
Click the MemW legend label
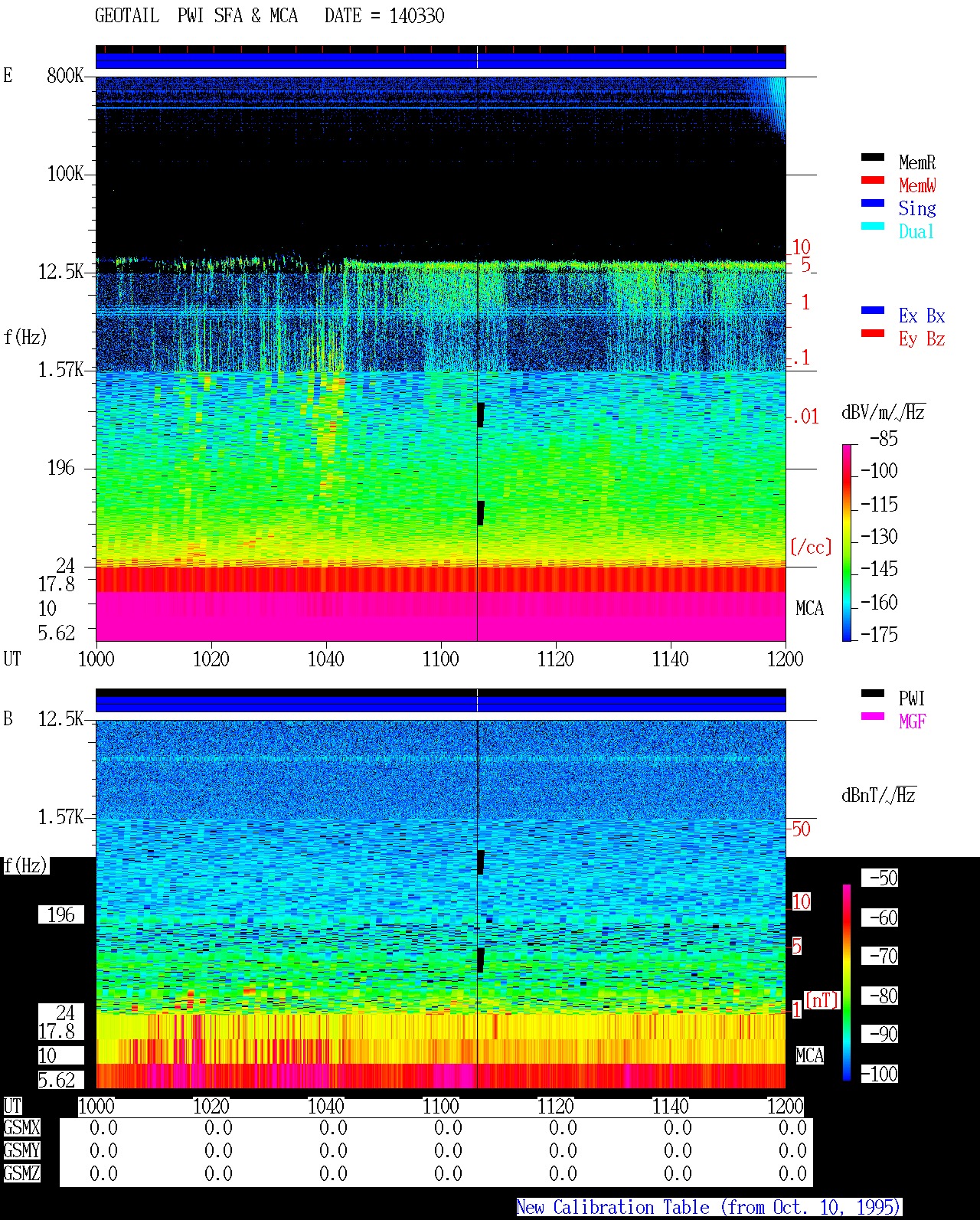click(x=917, y=185)
